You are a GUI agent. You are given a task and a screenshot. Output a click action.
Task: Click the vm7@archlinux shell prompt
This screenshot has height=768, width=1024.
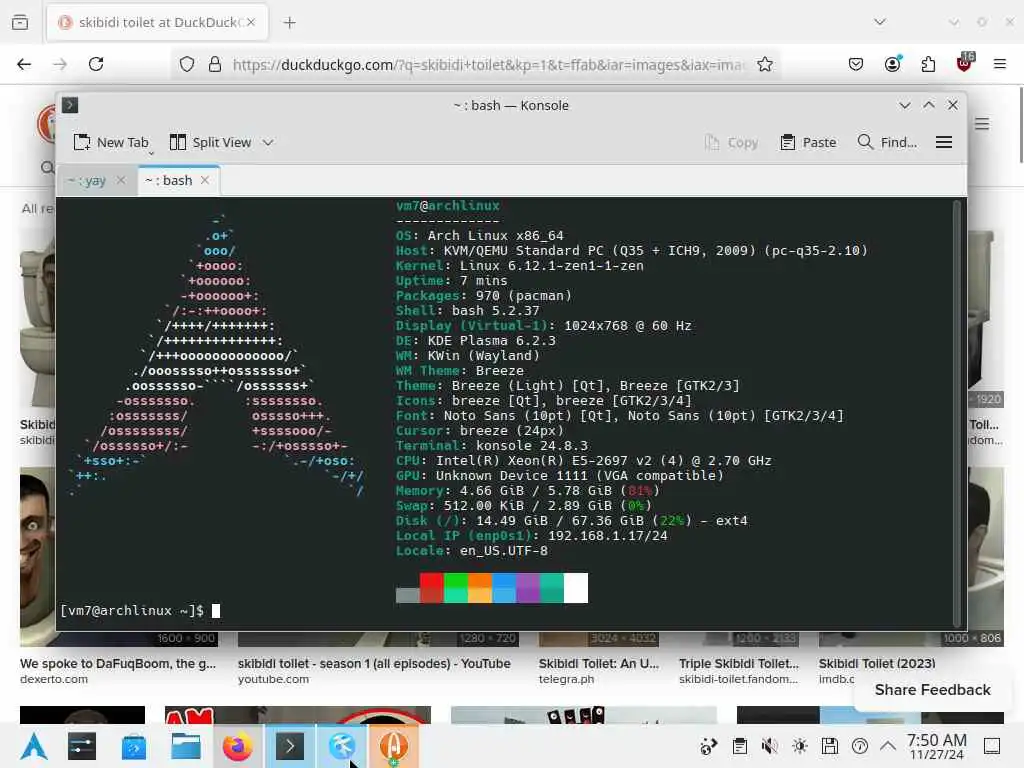[132, 611]
